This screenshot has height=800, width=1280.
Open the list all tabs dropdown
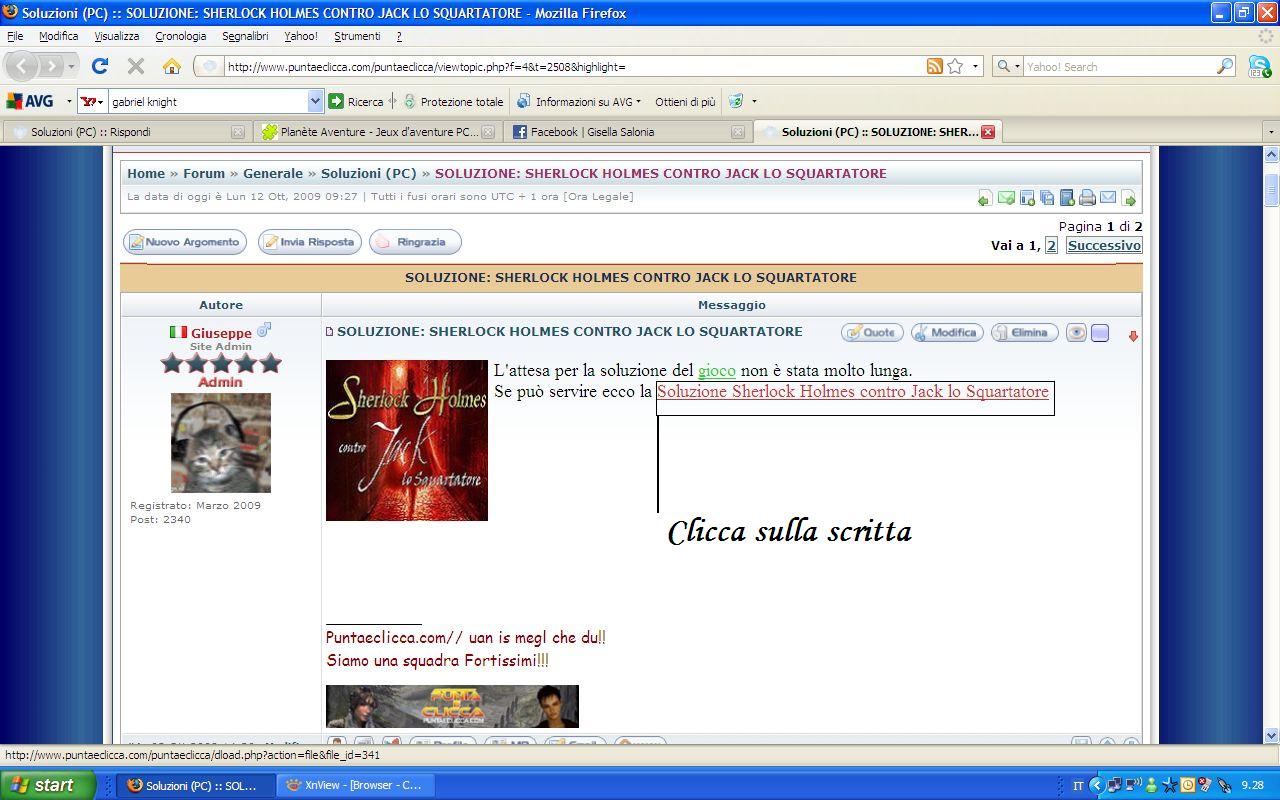coord(1271,132)
